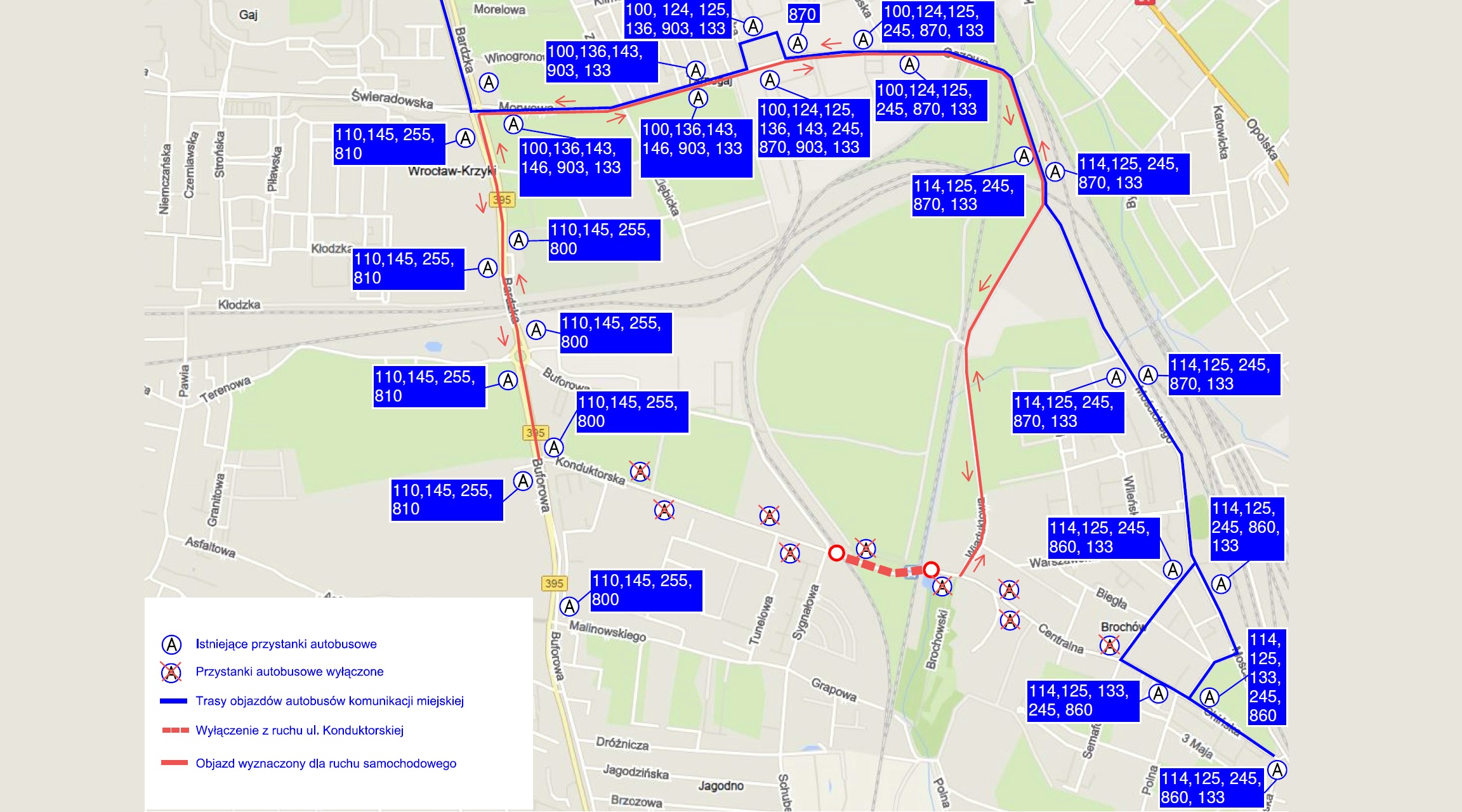Viewport: 1462px width, 812px height.
Task: Click 'Objazd wyznaczony dla ruchu samochodowego'
Action: tap(326, 763)
